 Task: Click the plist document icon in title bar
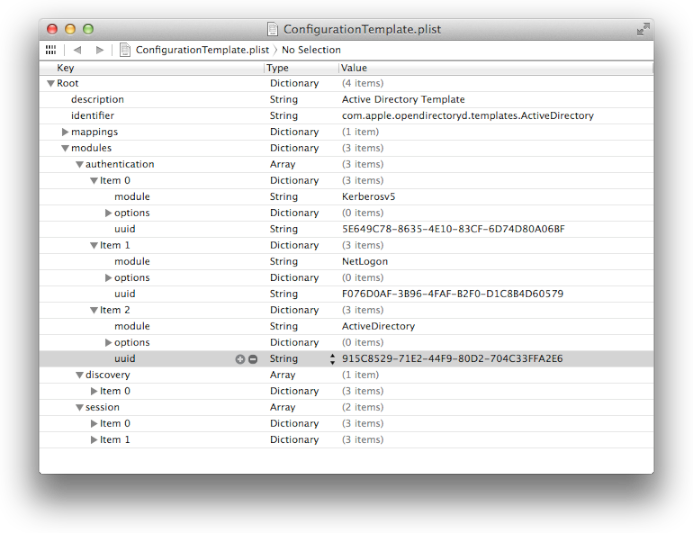pos(274,30)
